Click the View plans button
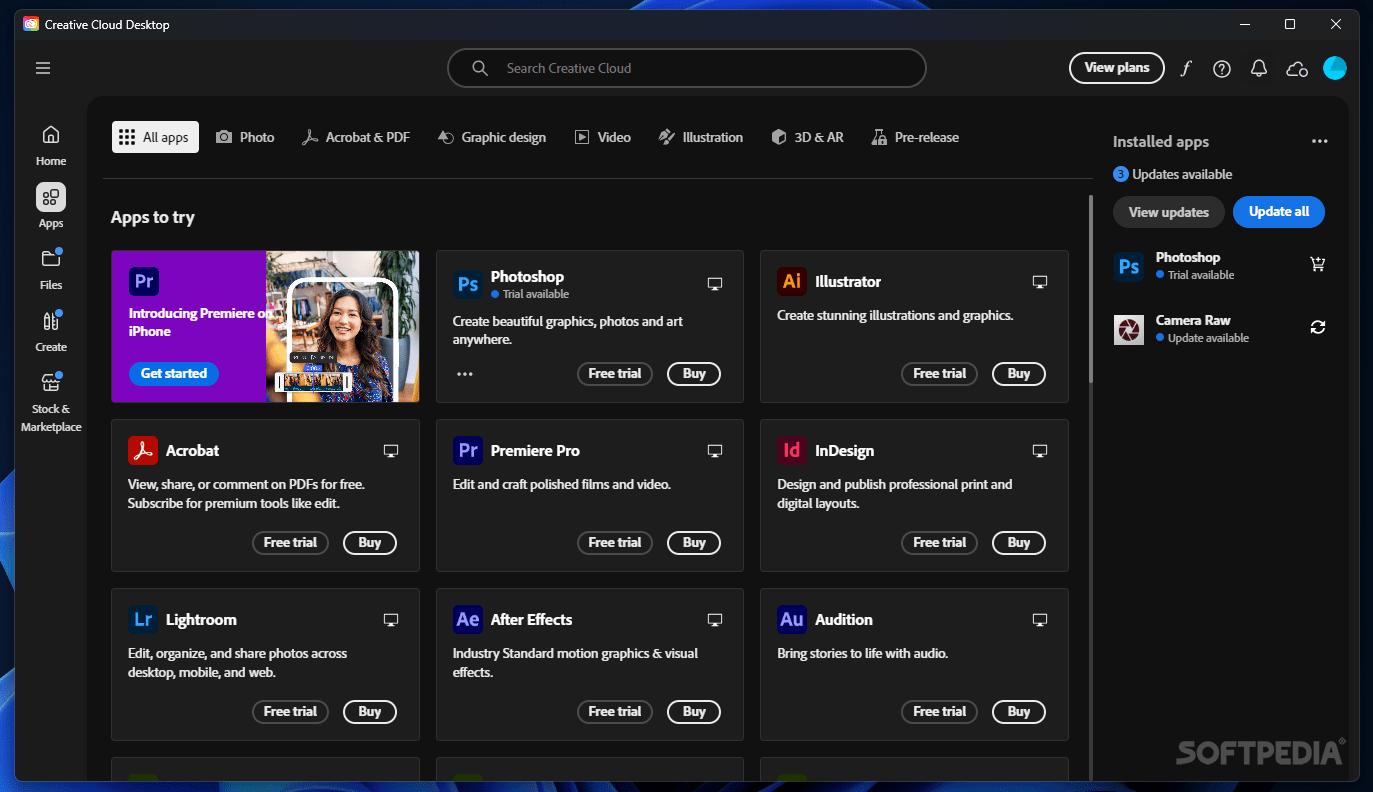 click(1117, 68)
